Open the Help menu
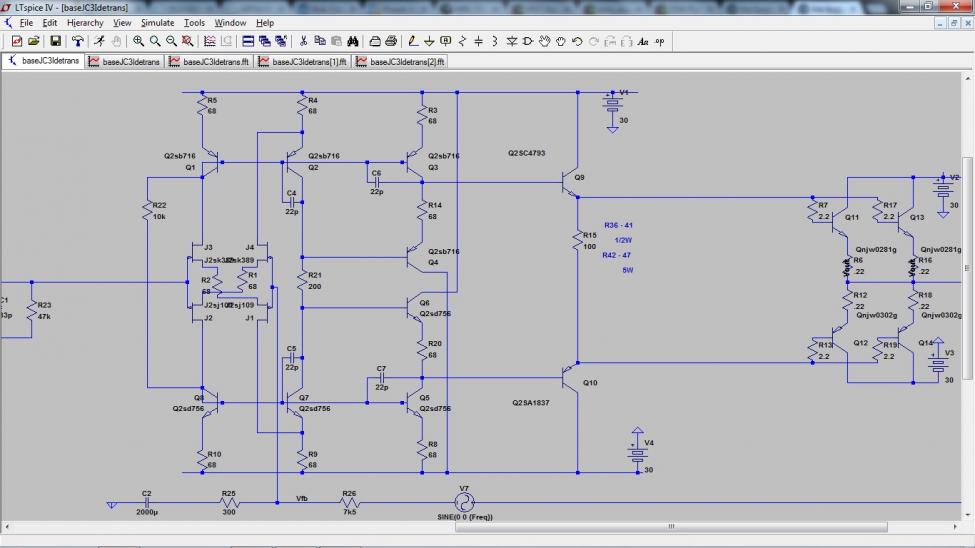The width and height of the screenshot is (975, 548). tap(265, 22)
